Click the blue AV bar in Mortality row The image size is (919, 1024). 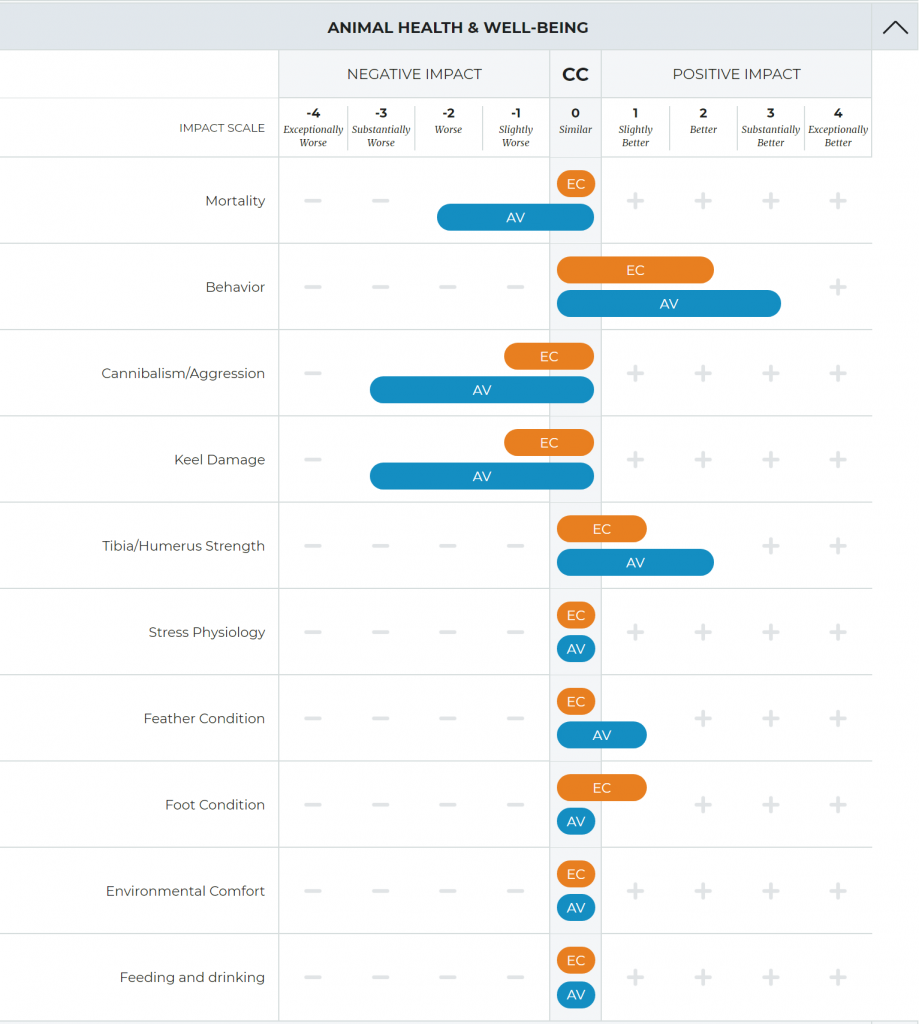(x=515, y=217)
